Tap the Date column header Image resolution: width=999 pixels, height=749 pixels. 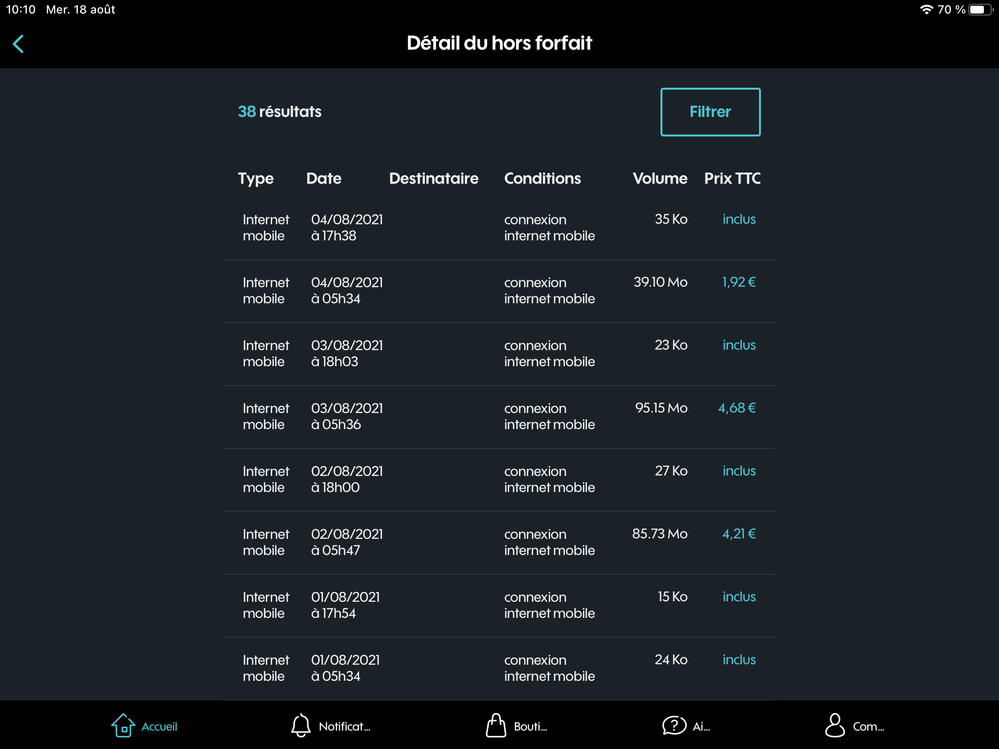click(x=324, y=179)
